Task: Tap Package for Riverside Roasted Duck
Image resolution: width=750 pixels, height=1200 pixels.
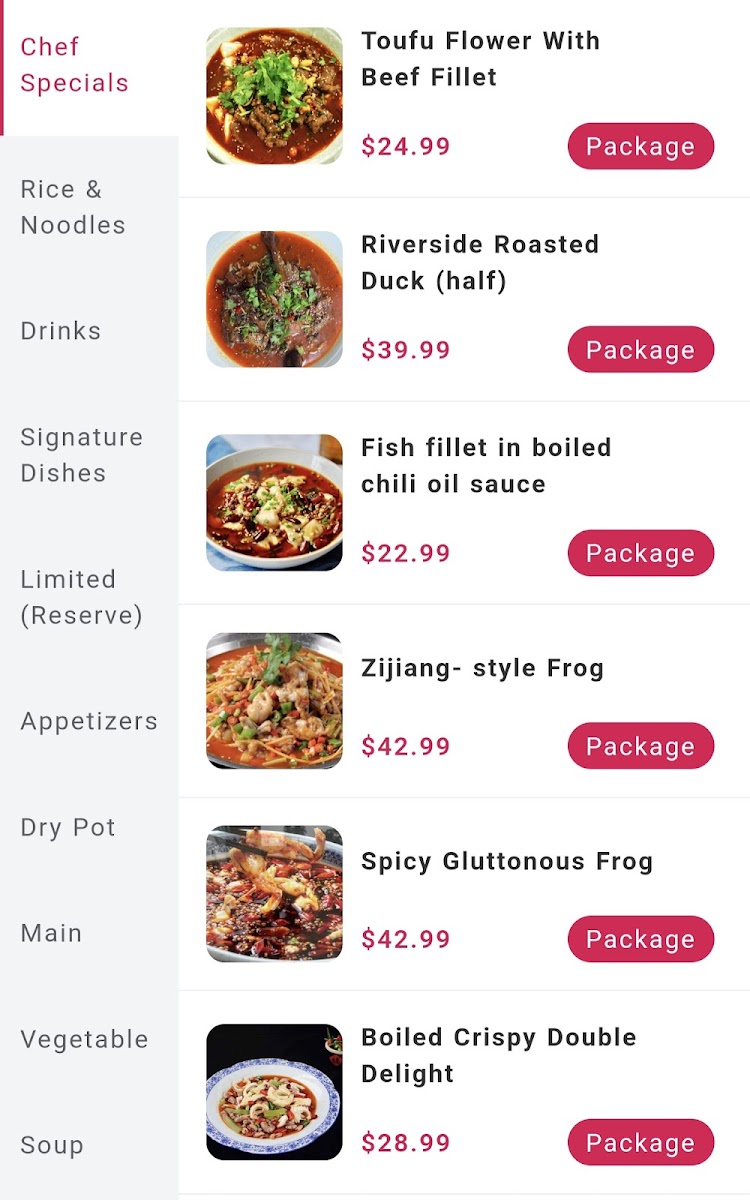Action: tap(641, 350)
